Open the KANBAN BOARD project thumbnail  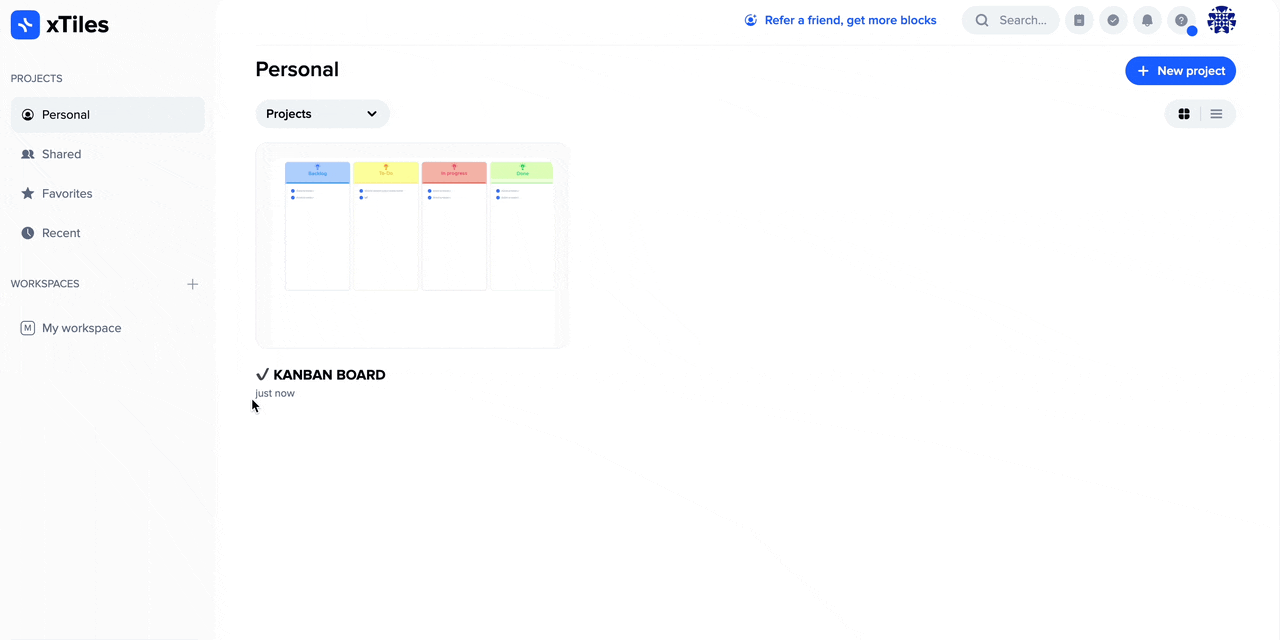point(412,245)
